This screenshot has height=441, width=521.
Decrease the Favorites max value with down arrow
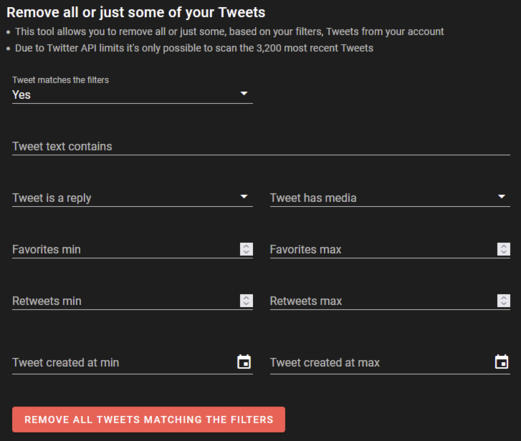point(504,252)
